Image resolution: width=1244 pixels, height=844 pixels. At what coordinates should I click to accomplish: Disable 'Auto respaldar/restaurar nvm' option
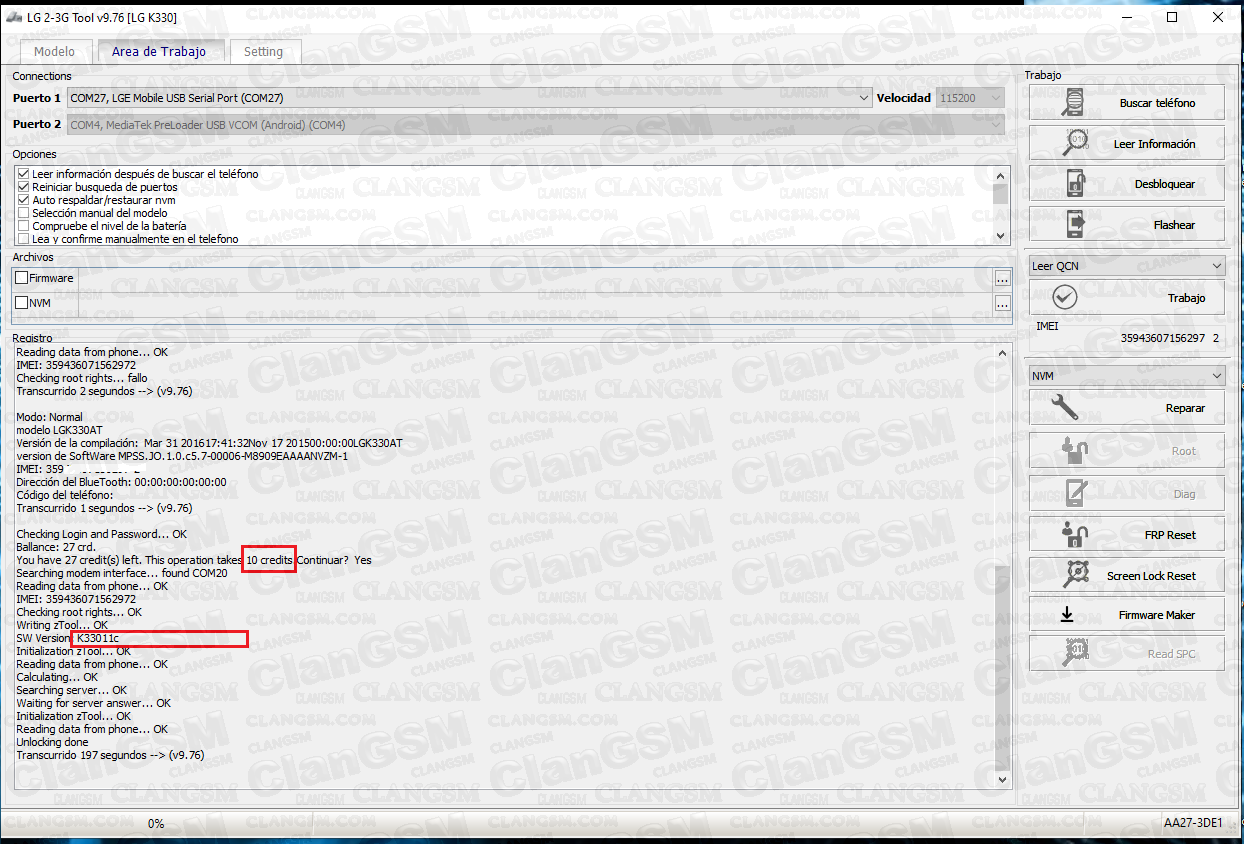click(x=23, y=200)
